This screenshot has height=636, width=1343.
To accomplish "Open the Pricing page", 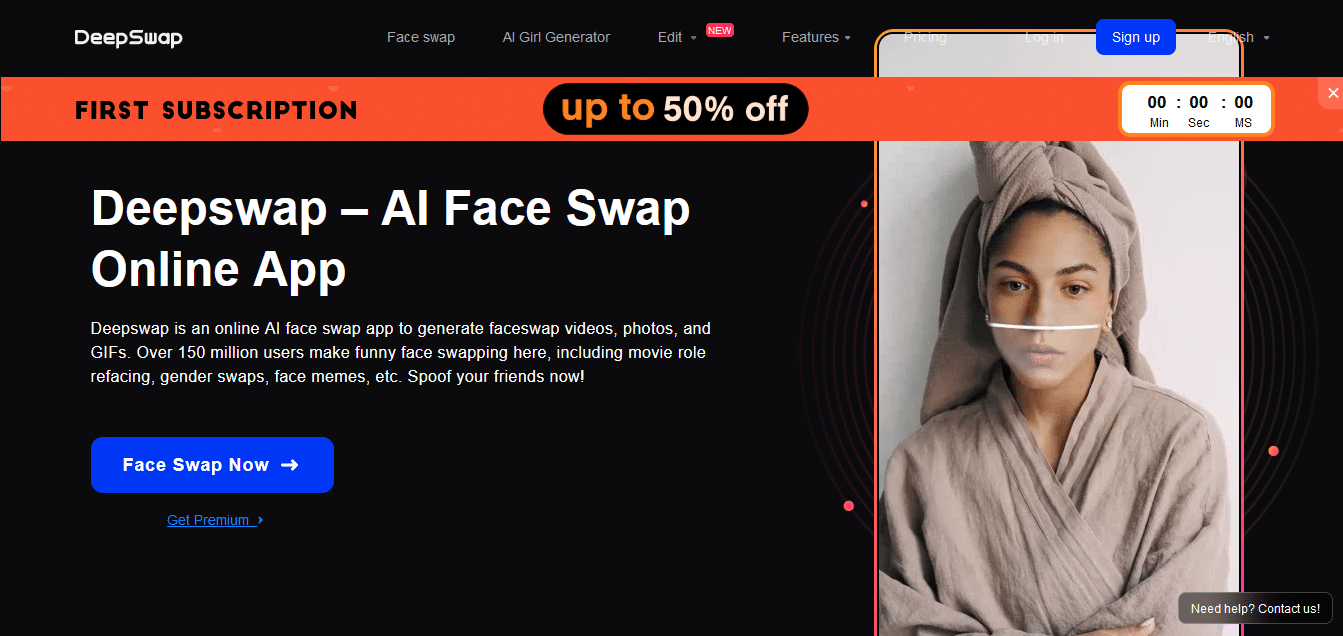I will [925, 37].
